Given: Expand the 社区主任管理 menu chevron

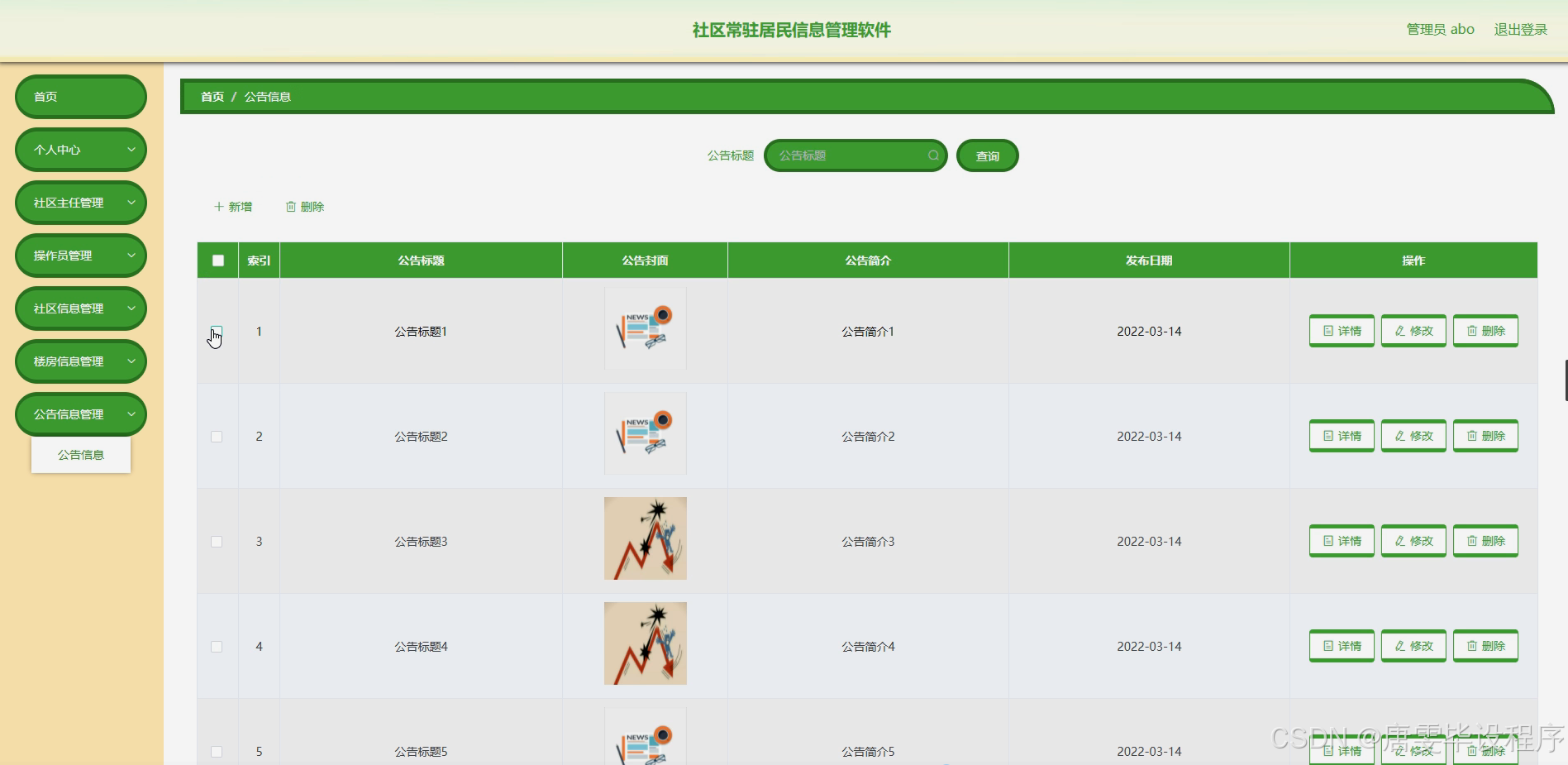Looking at the screenshot, I should pyautogui.click(x=131, y=203).
